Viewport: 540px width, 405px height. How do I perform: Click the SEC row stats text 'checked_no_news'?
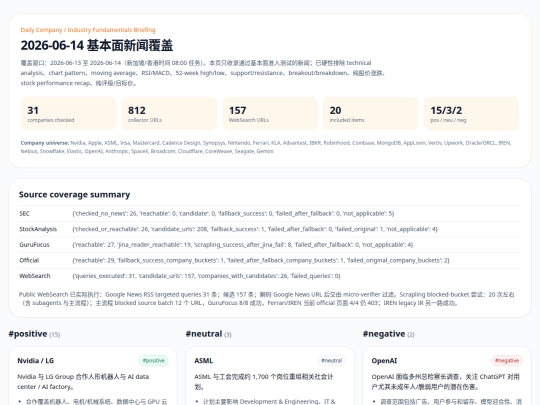tap(100, 214)
